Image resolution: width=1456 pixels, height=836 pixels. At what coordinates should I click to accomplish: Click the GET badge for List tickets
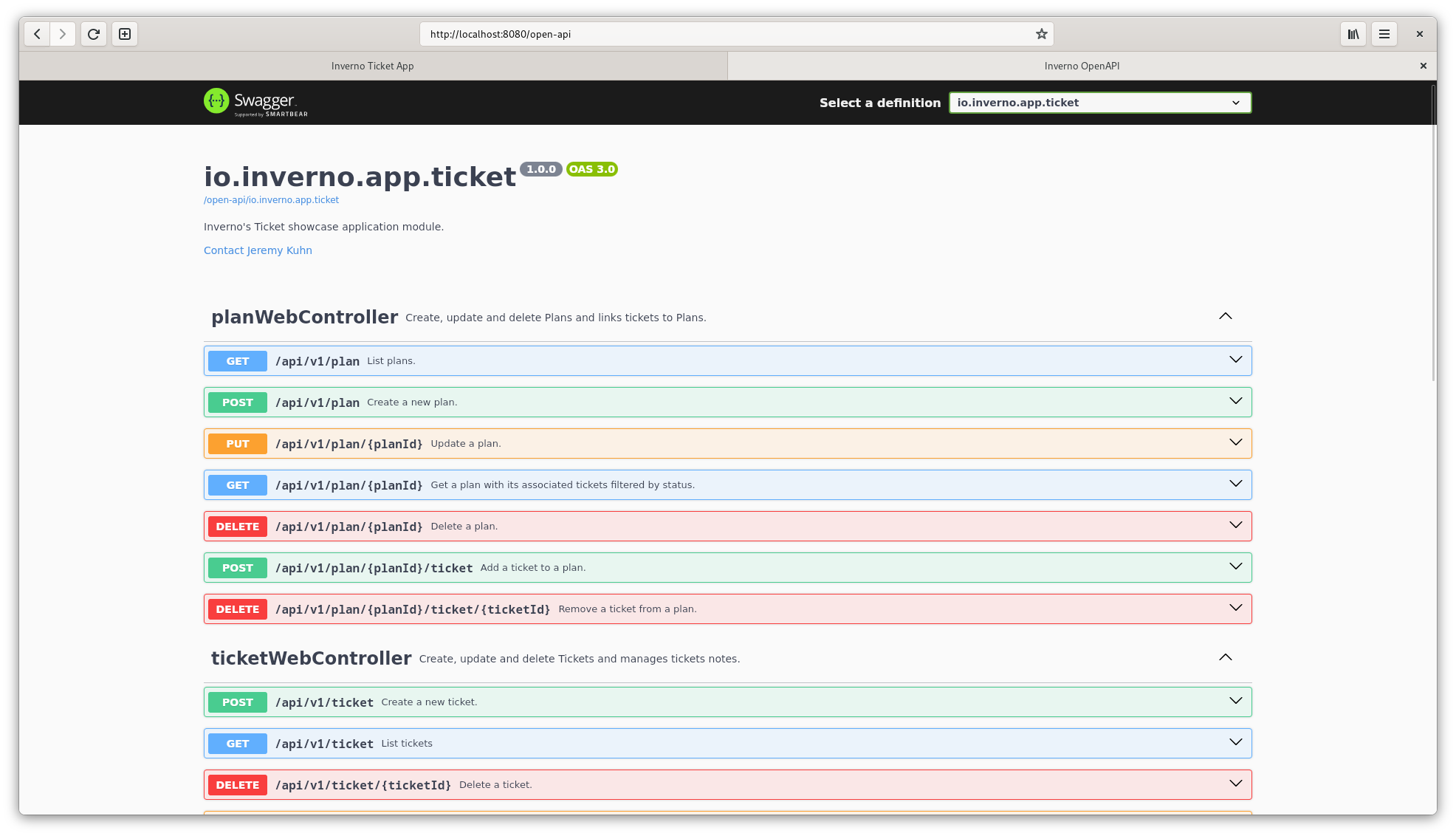point(238,744)
